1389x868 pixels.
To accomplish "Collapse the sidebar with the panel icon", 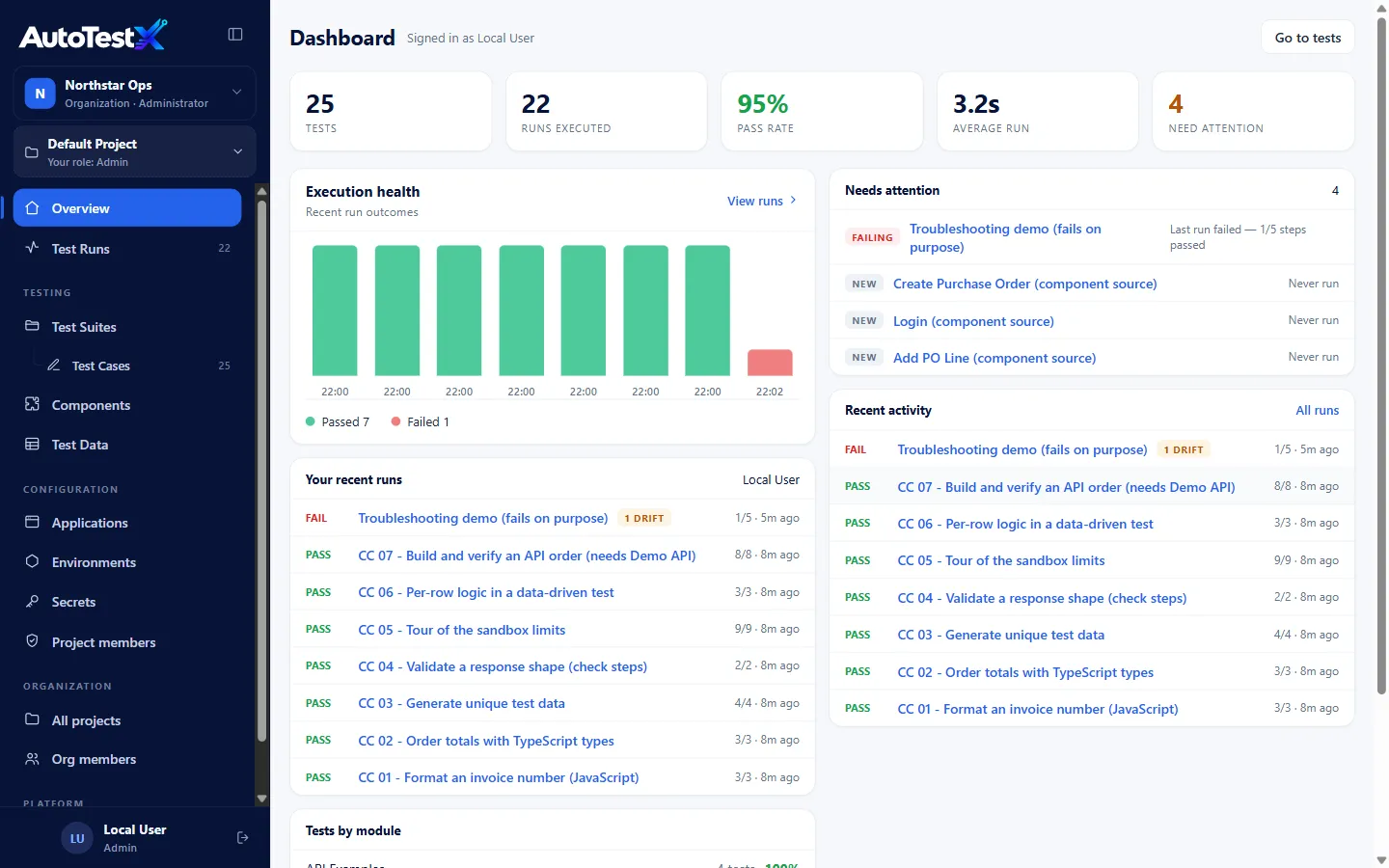I will (x=234, y=34).
